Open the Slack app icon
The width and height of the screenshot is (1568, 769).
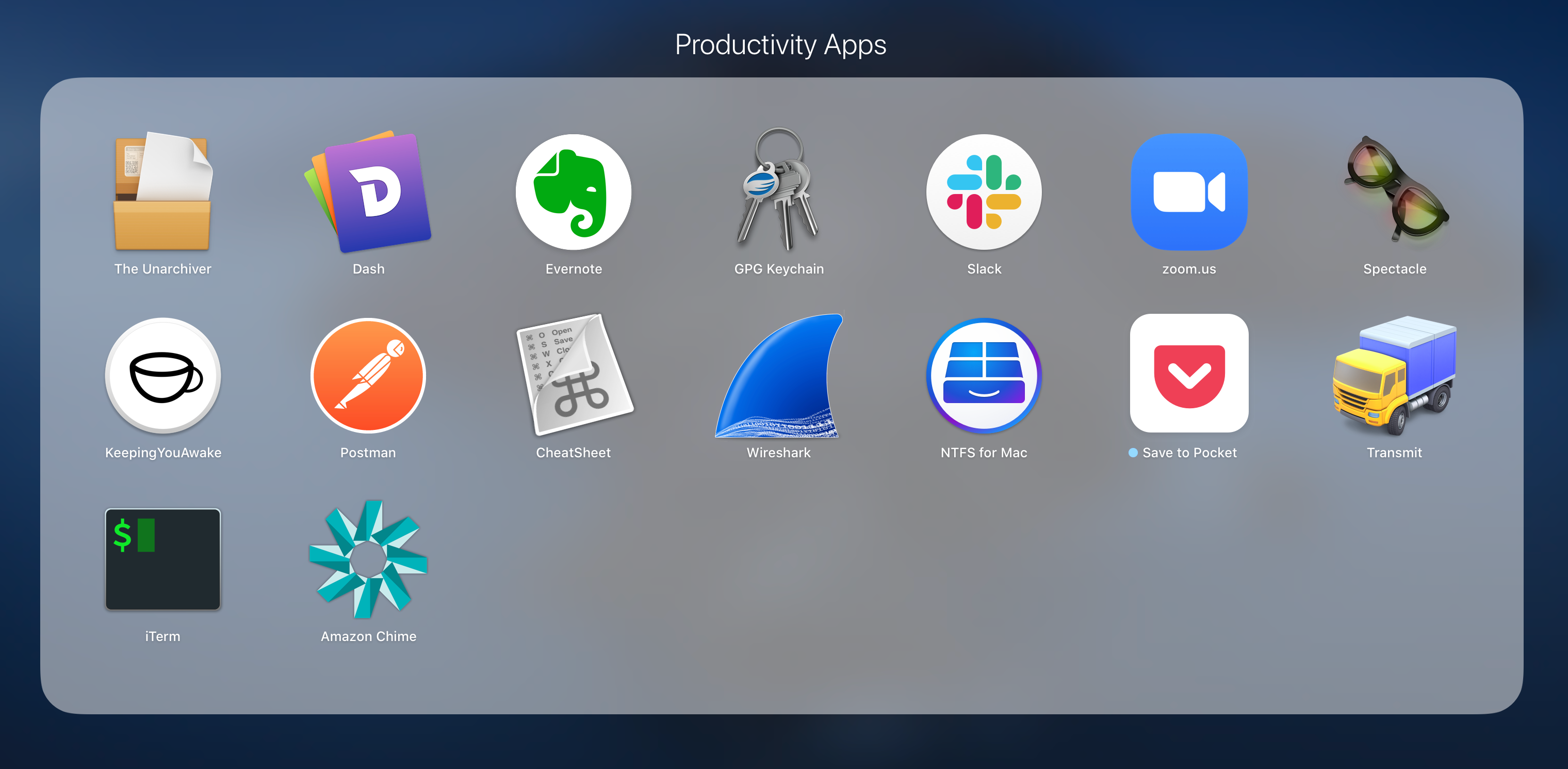(984, 192)
